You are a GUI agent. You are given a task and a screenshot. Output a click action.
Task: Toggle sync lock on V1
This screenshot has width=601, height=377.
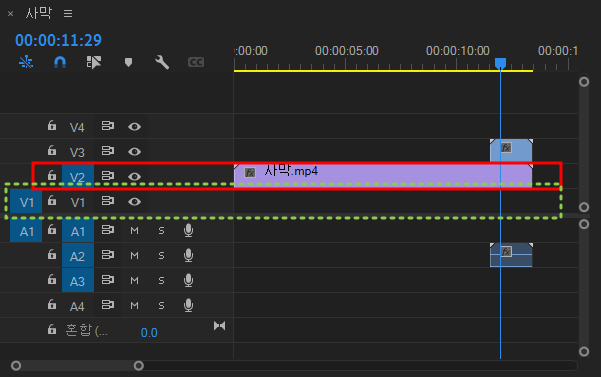tap(108, 201)
